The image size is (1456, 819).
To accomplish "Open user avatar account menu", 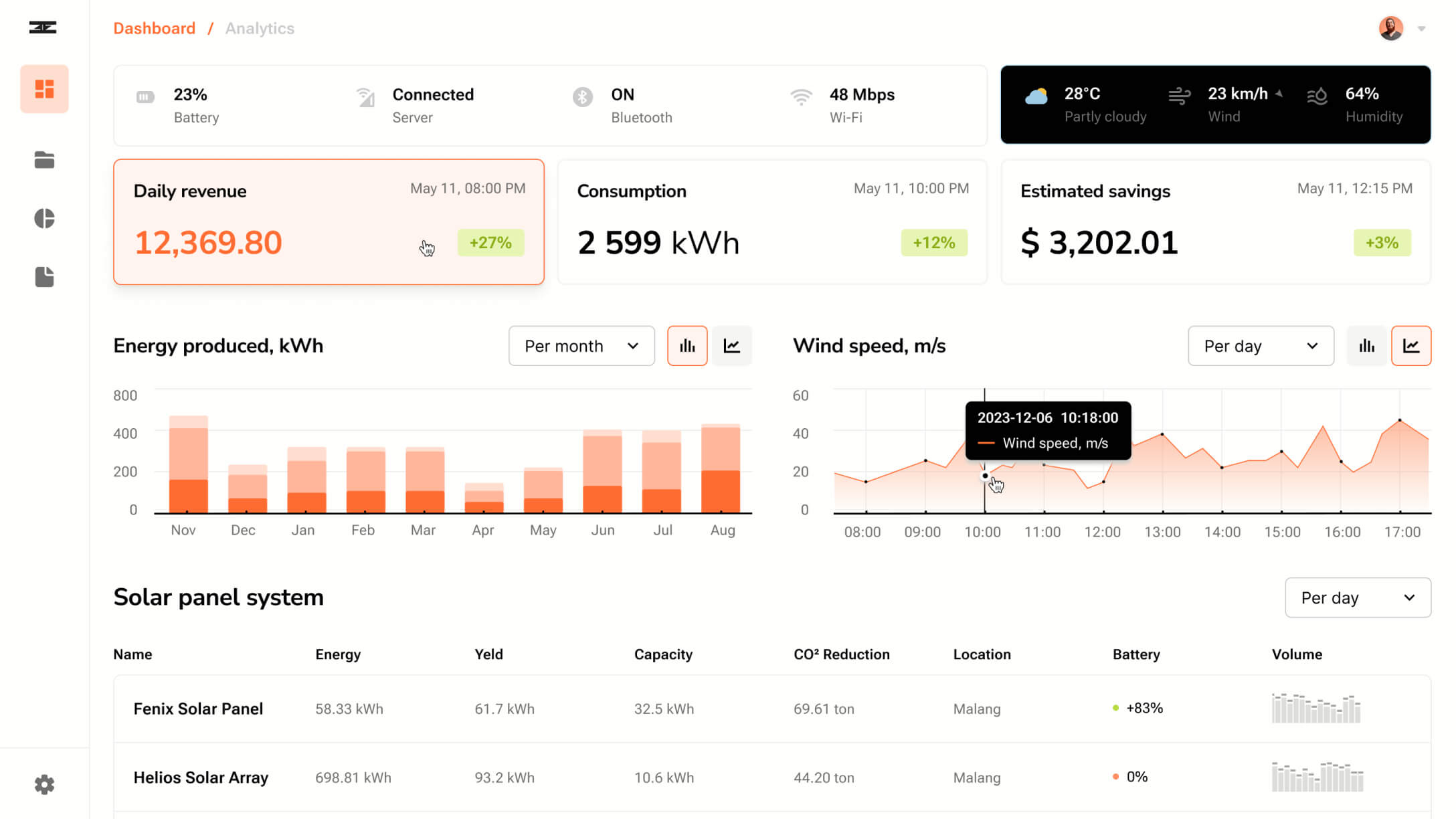I will (x=1391, y=28).
